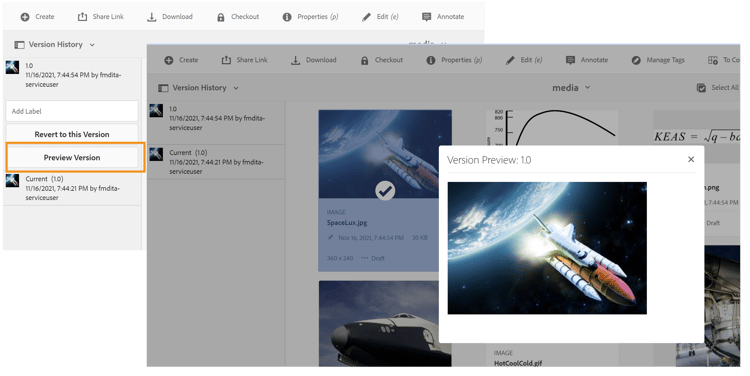The height and width of the screenshot is (376, 750).
Task: Click Add Label input field
Action: [x=72, y=111]
